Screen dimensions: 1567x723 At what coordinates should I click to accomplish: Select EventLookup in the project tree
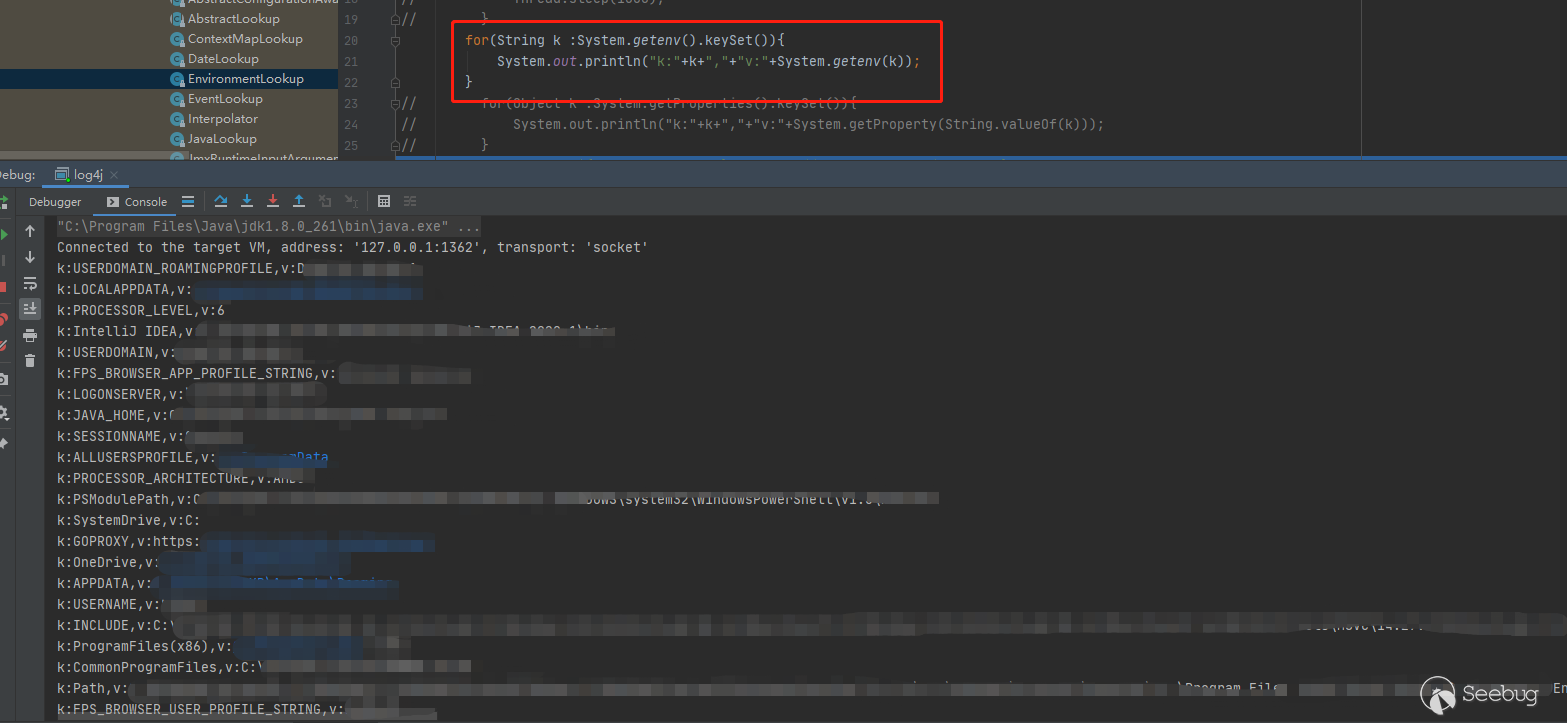[225, 99]
